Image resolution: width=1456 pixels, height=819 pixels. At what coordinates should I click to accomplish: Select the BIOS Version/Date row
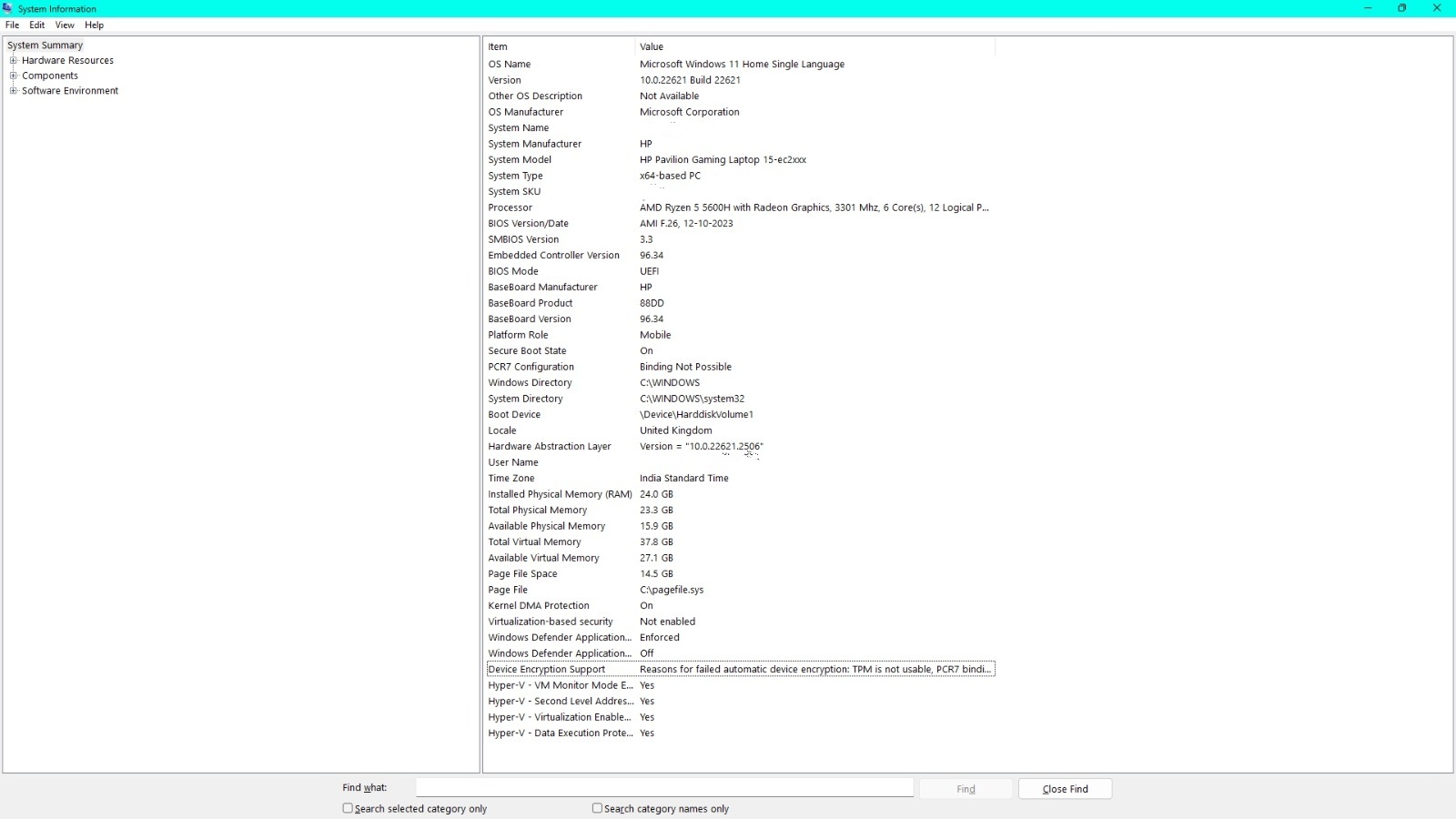[740, 223]
